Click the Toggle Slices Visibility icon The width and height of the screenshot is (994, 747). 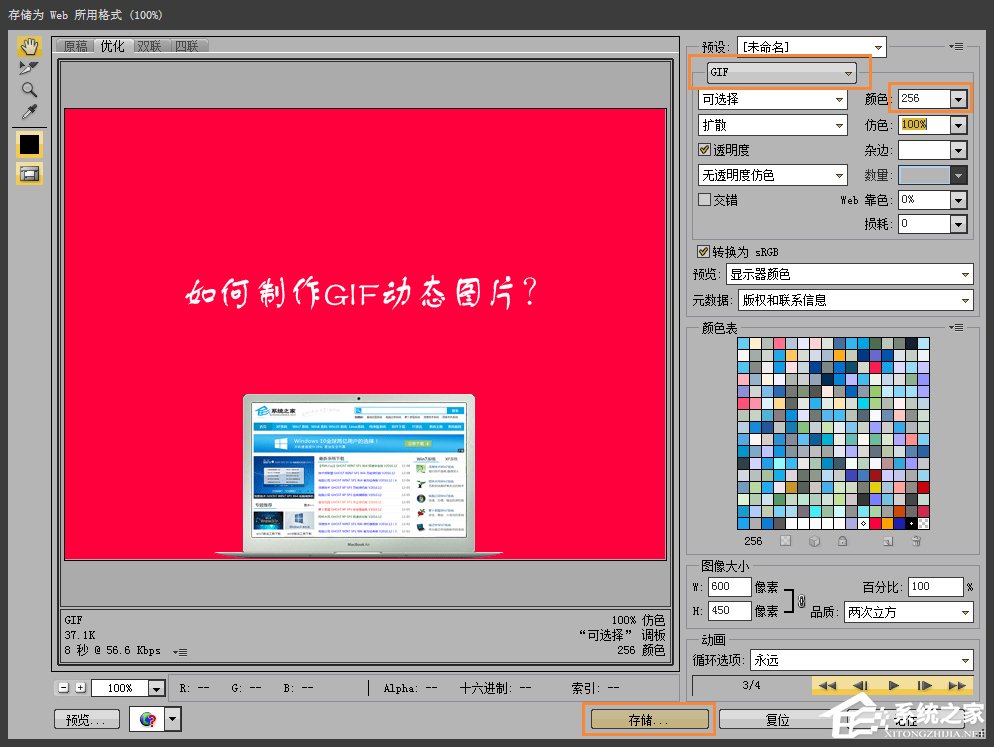pyautogui.click(x=29, y=172)
